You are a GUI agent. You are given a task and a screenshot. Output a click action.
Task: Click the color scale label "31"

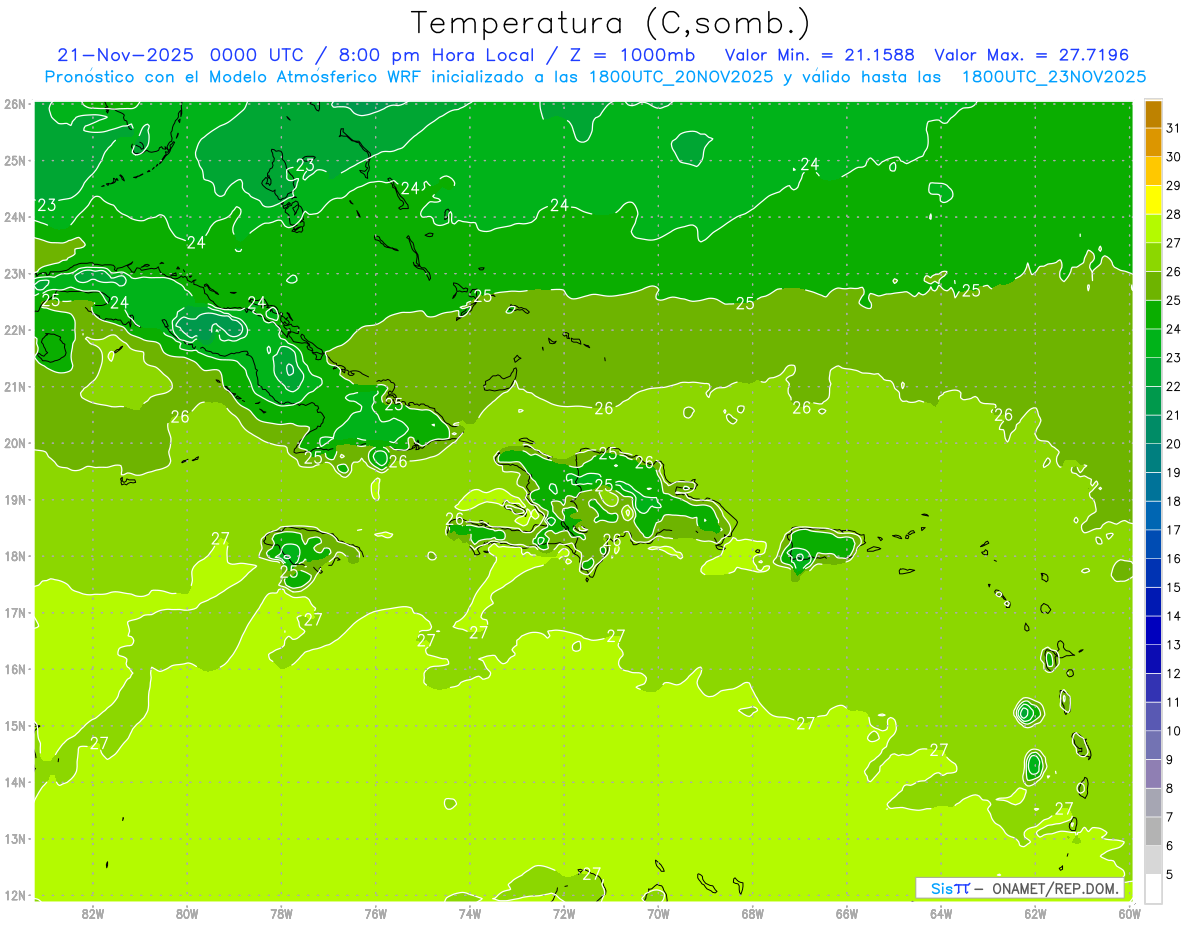1174,127
